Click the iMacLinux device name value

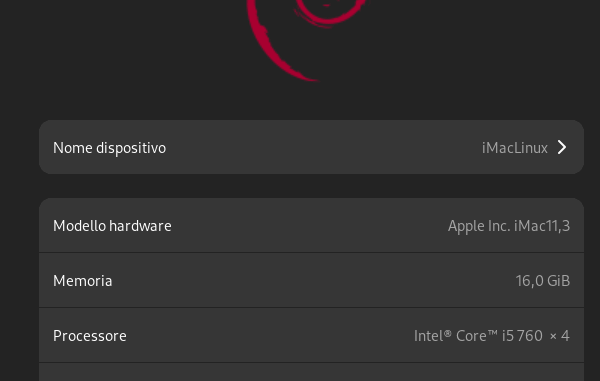tap(515, 148)
